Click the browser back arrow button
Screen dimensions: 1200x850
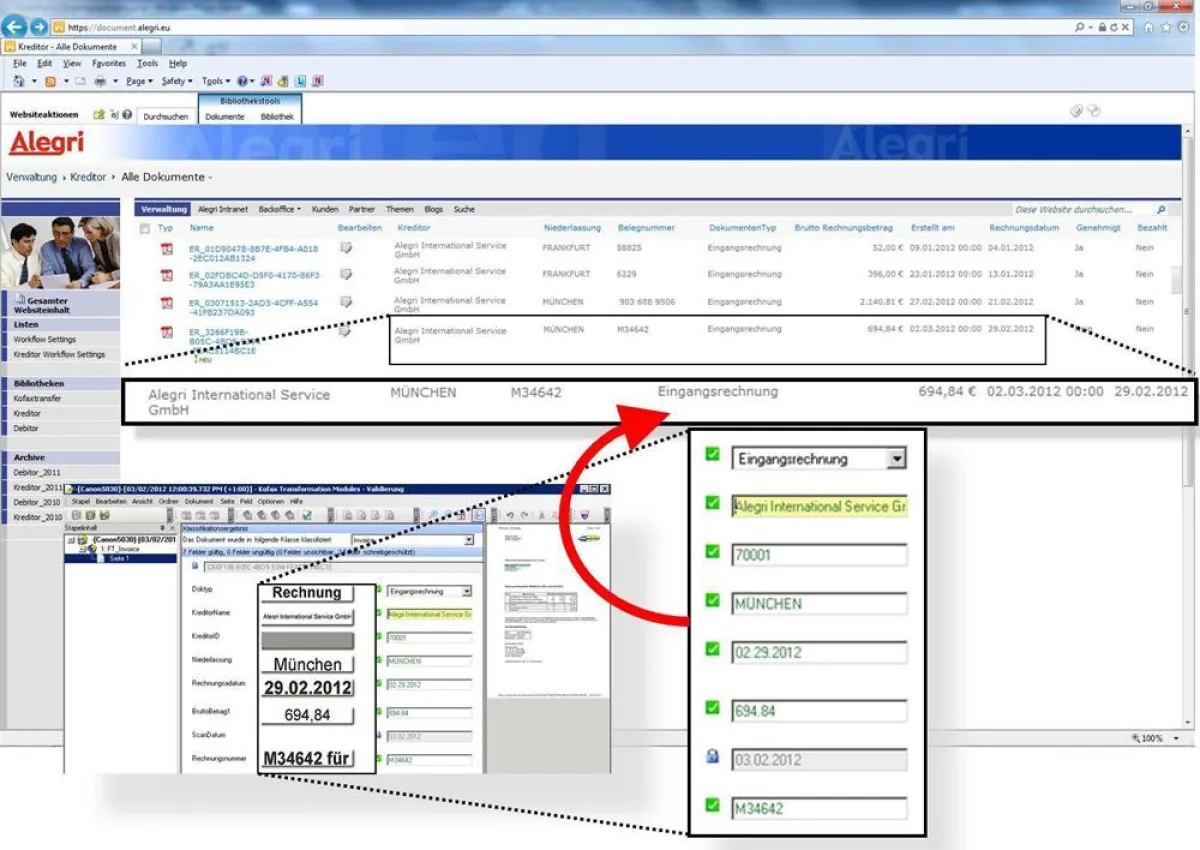[16, 27]
